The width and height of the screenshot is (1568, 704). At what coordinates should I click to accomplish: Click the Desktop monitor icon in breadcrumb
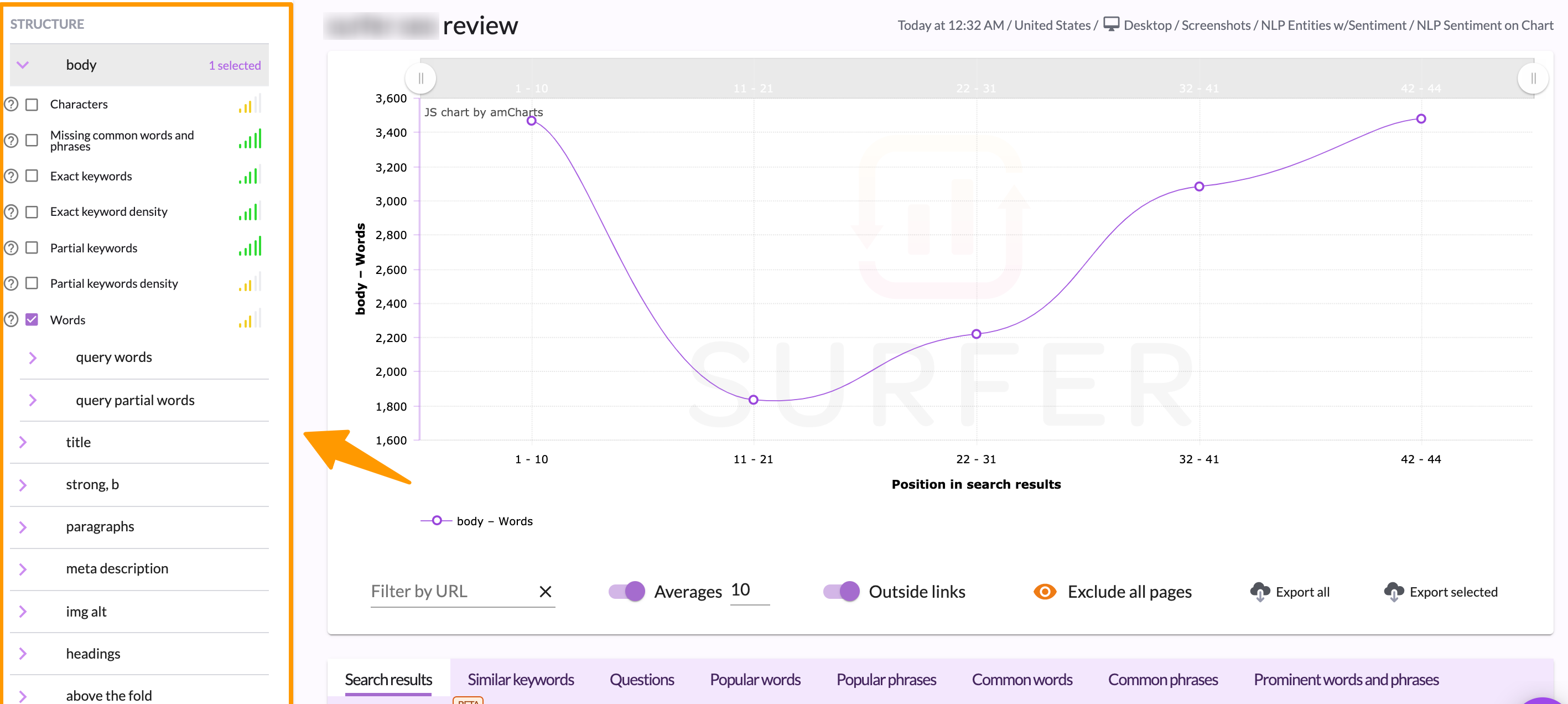(1111, 24)
